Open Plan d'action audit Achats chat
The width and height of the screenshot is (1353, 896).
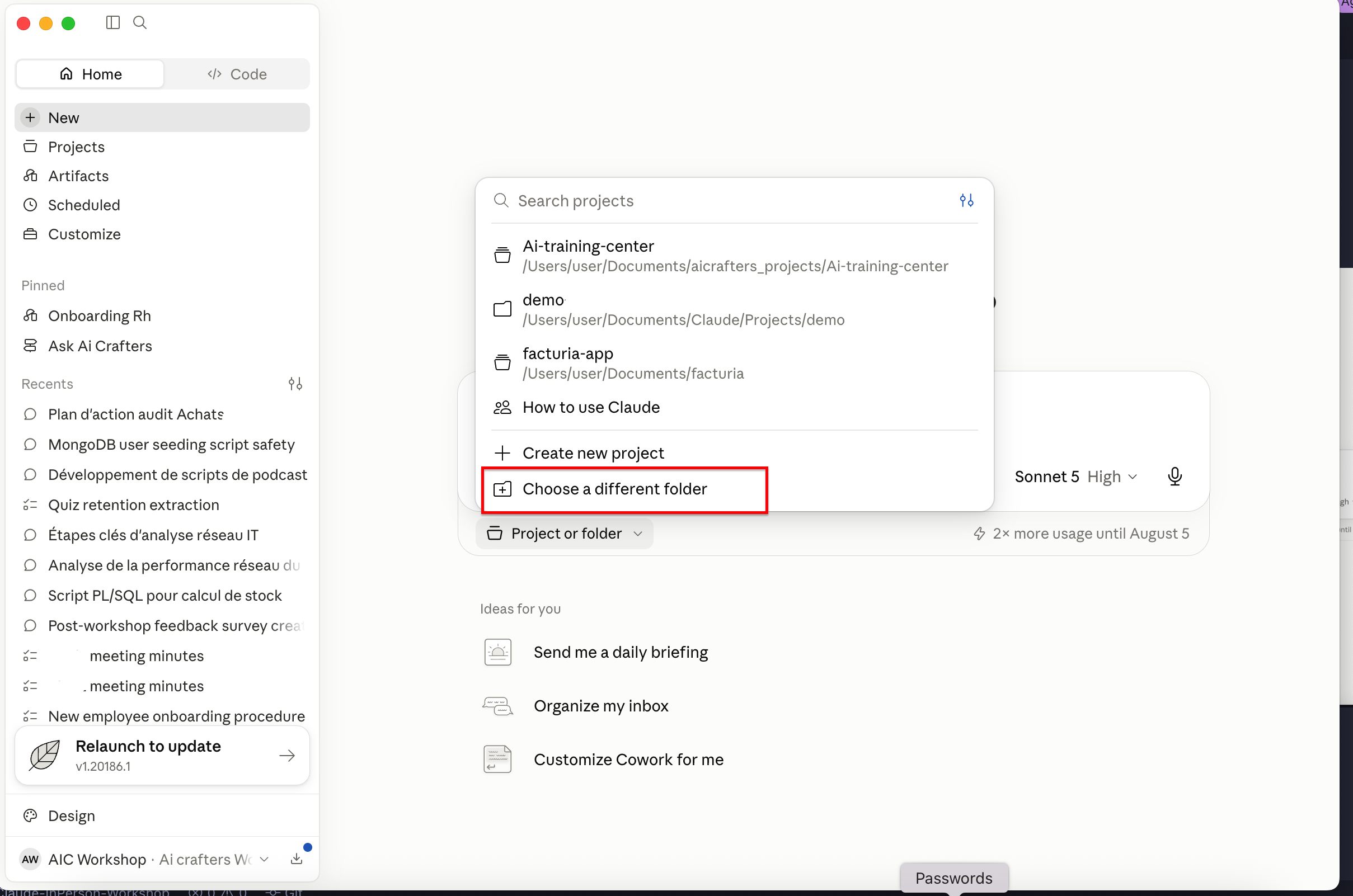(162, 414)
